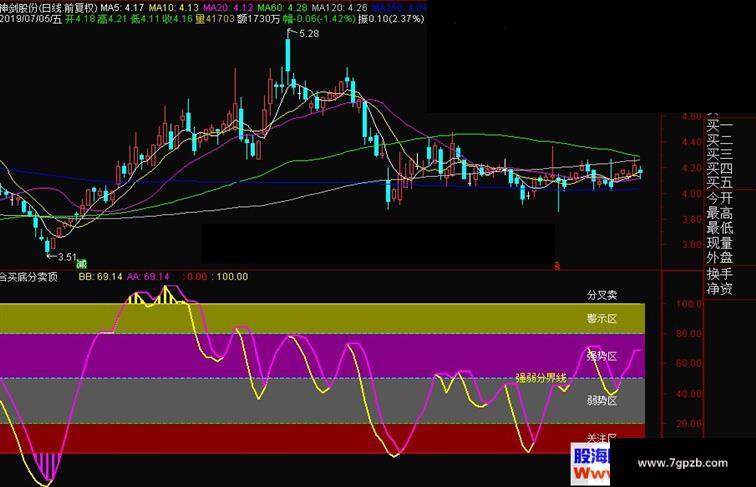Image resolution: width=756 pixels, height=487 pixels.
Task: Click the amplitude value 振0.10(2.37%)
Action: tap(392, 19)
